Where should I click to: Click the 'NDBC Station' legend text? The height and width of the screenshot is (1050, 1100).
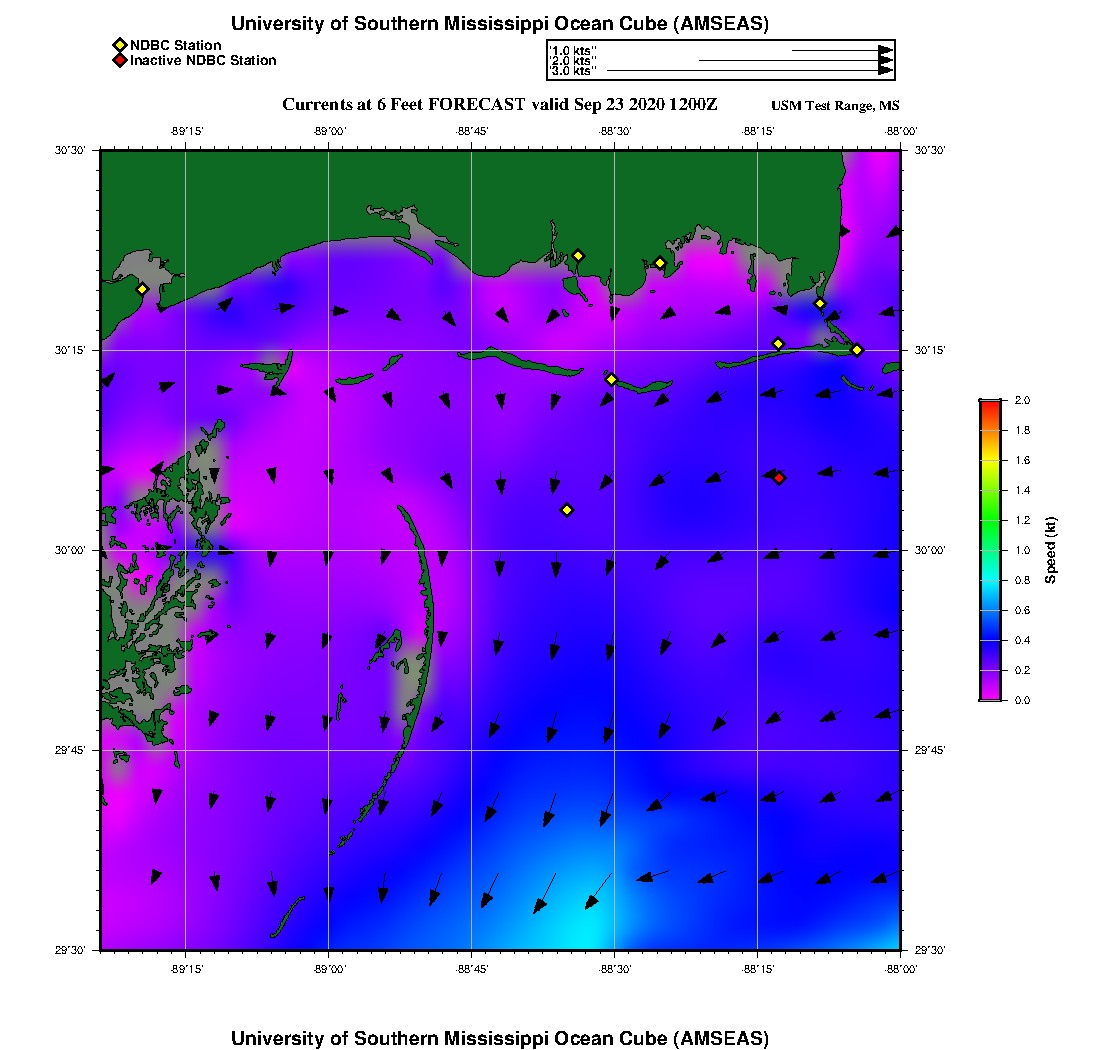tap(175, 45)
